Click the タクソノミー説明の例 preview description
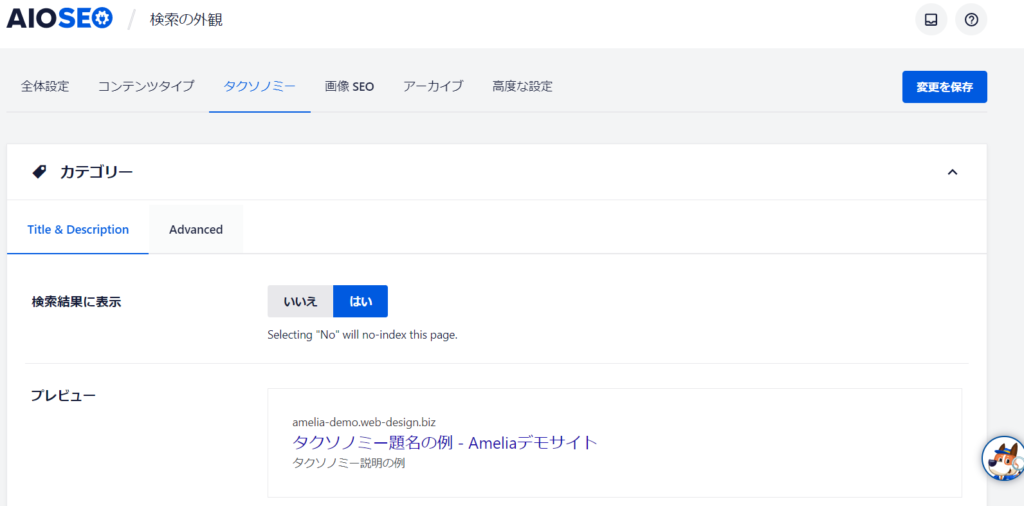The height and width of the screenshot is (506, 1024). coord(348,463)
